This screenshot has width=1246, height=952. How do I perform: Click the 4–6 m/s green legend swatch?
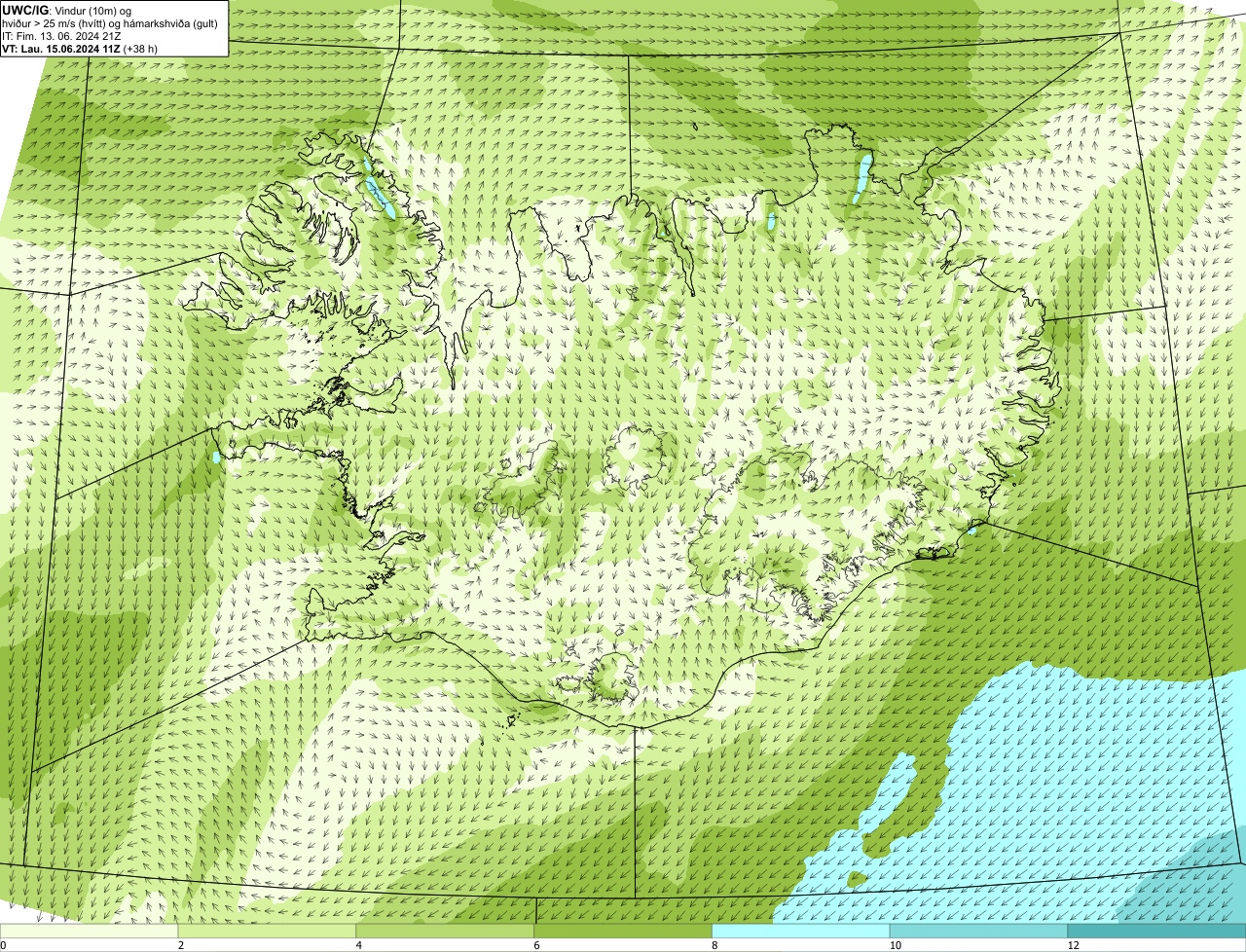[447, 931]
